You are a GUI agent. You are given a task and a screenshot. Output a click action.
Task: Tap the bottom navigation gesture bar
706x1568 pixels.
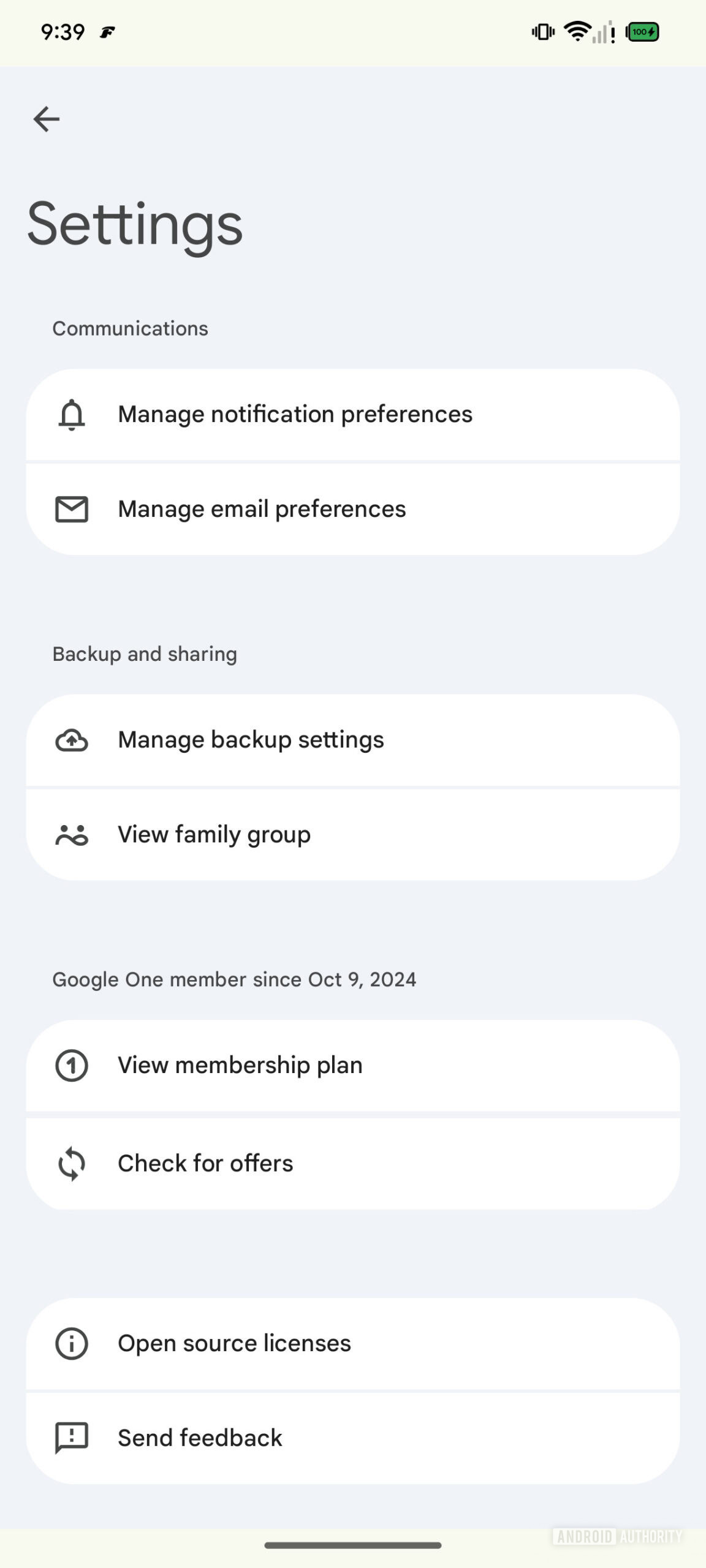tap(353, 1545)
